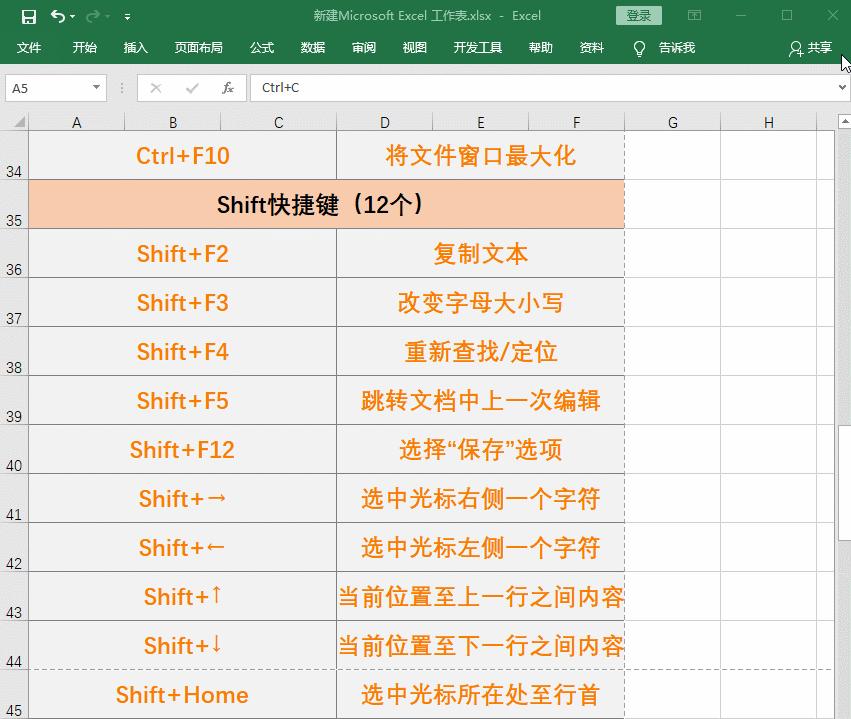Click the Undo icon
The height and width of the screenshot is (719, 851).
(x=57, y=16)
